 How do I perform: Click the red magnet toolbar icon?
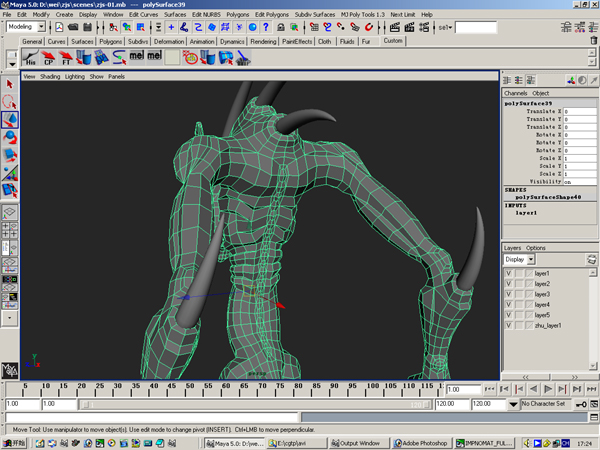click(x=368, y=27)
